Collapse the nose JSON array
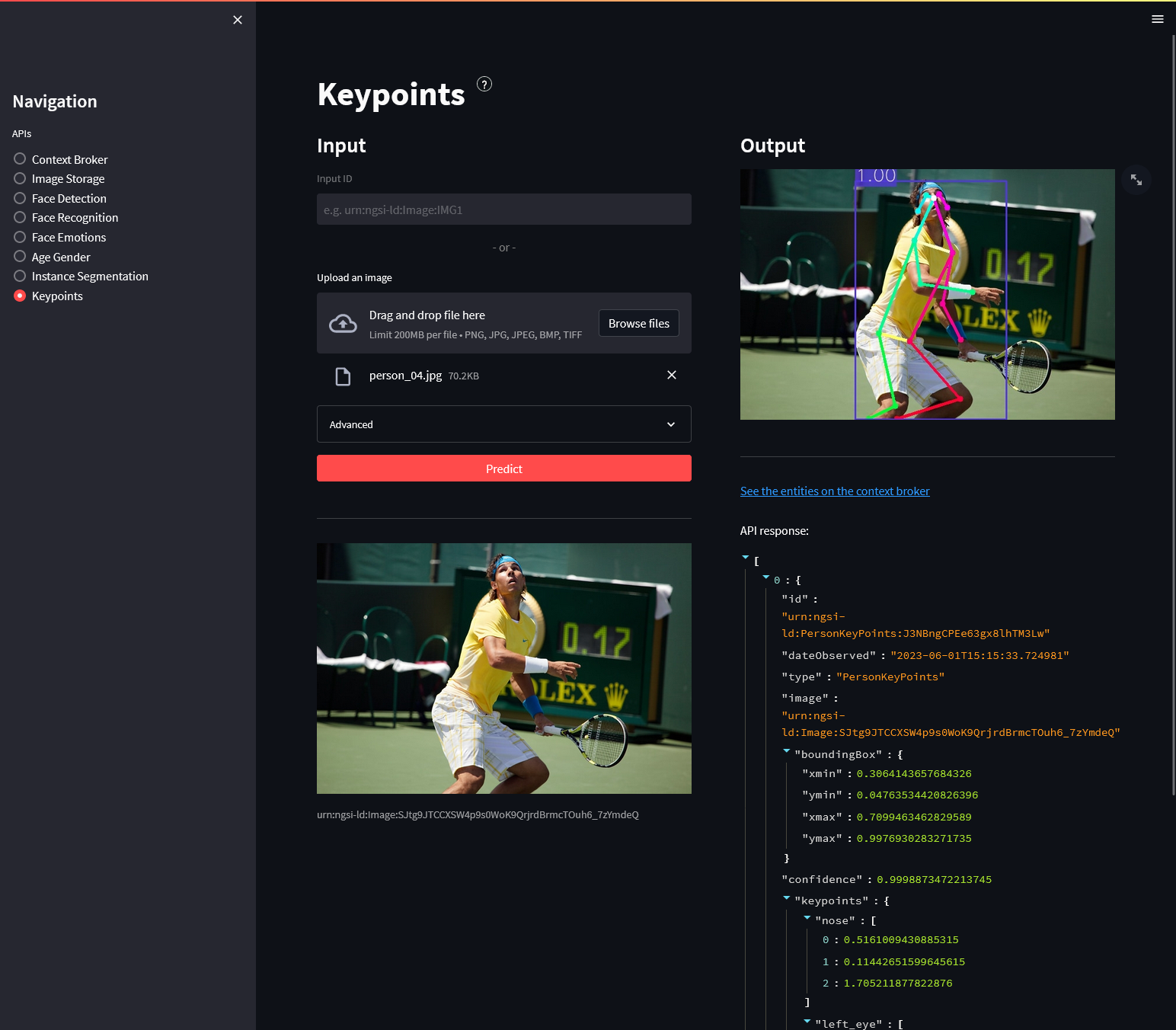The width and height of the screenshot is (1176, 1030). (807, 918)
